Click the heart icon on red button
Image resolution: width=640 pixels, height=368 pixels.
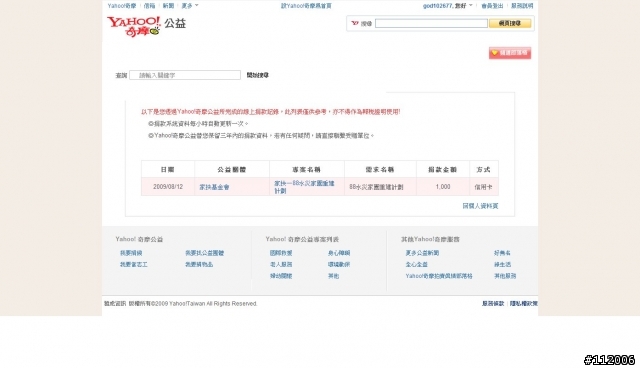pos(495,53)
